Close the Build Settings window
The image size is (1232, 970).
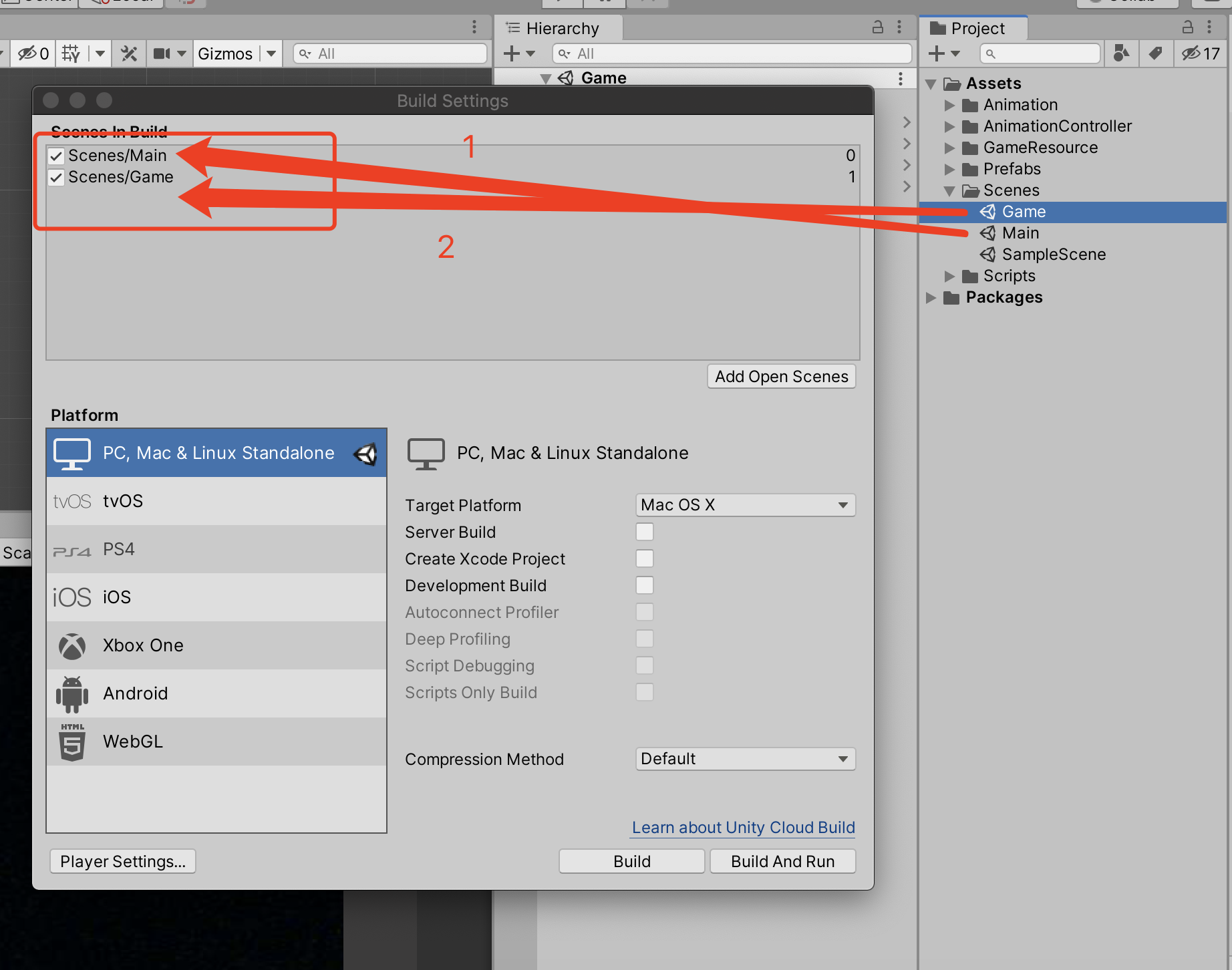tap(51, 100)
